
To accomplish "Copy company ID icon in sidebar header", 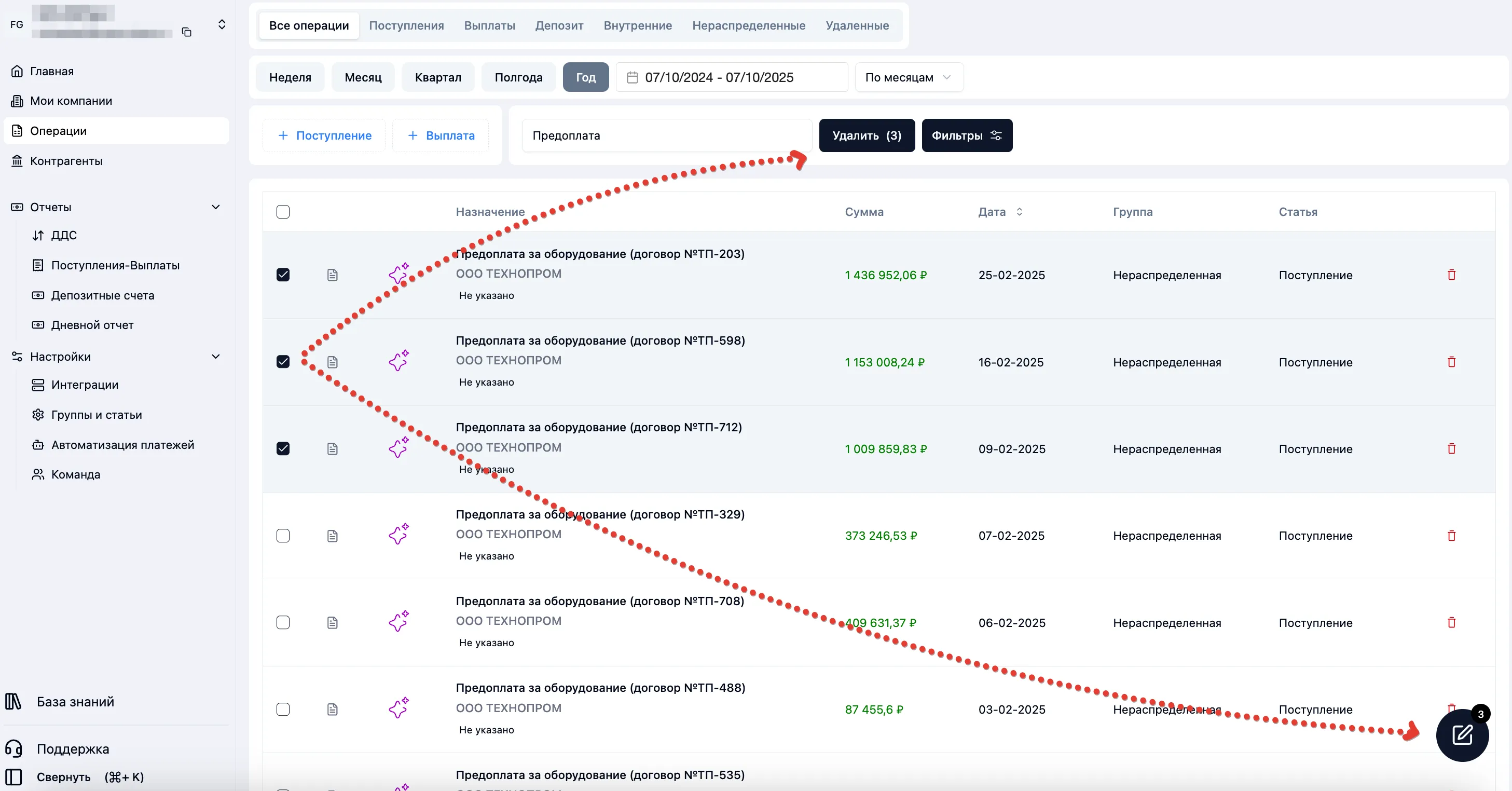I will pos(187,32).
